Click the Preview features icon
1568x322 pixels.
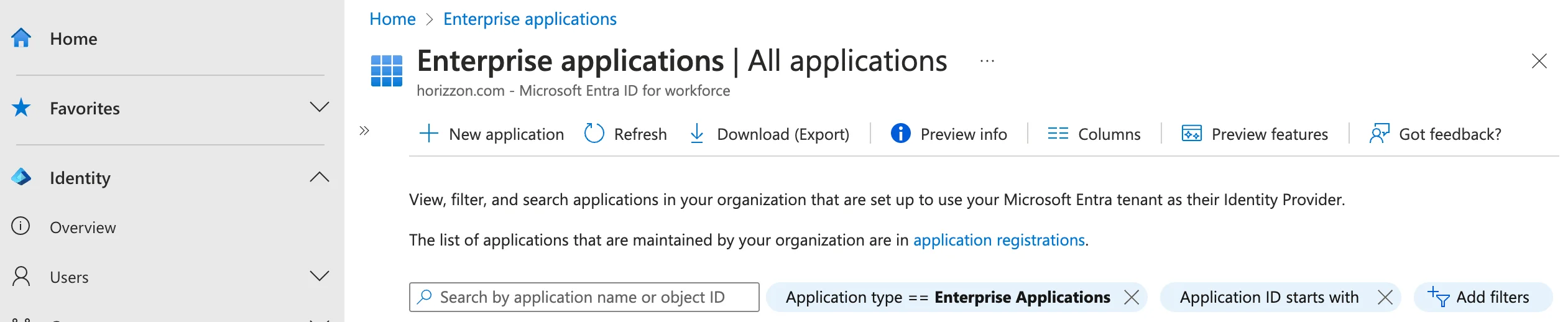pyautogui.click(x=1191, y=134)
